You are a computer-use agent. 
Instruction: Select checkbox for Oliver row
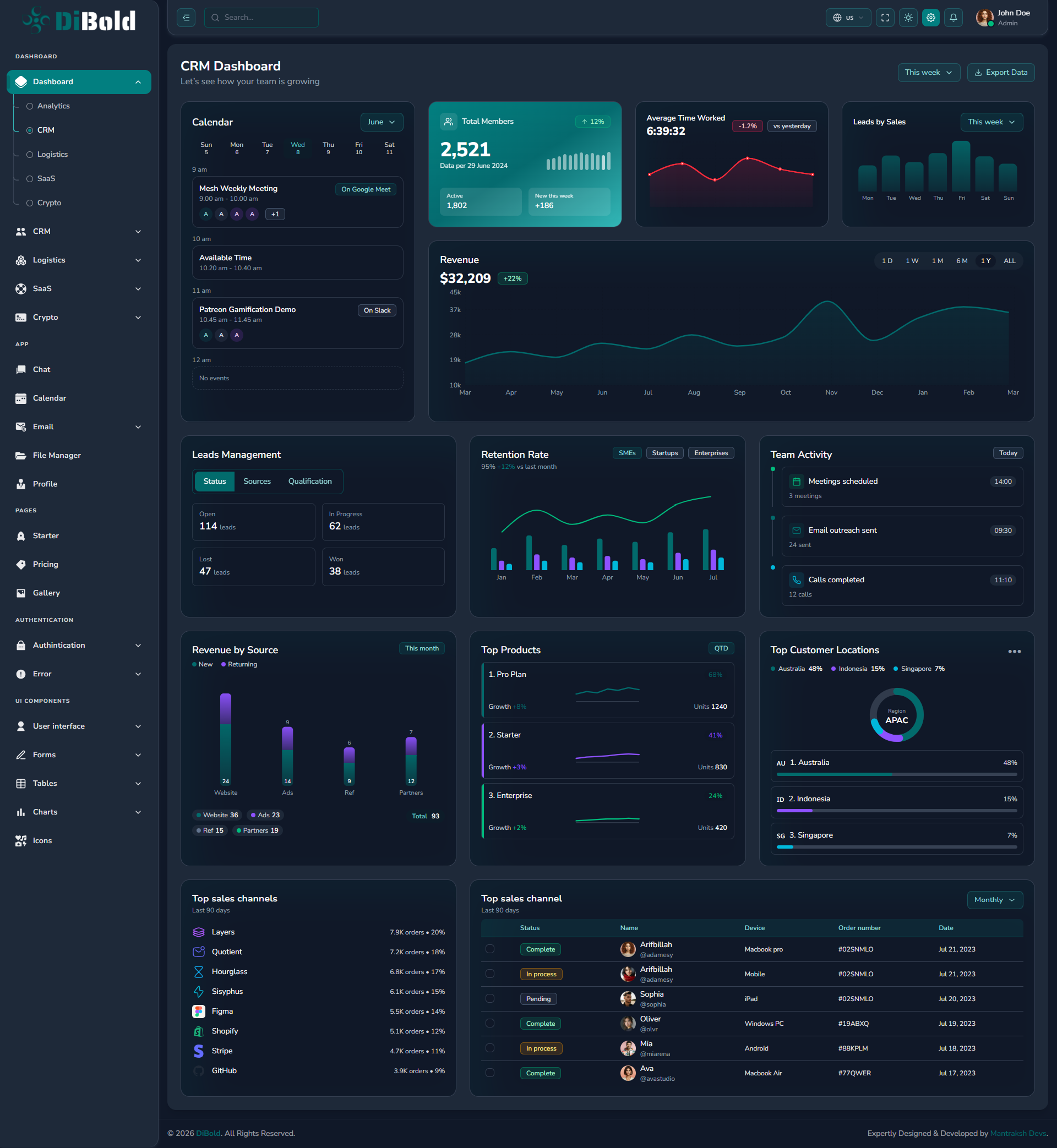[x=489, y=1024]
